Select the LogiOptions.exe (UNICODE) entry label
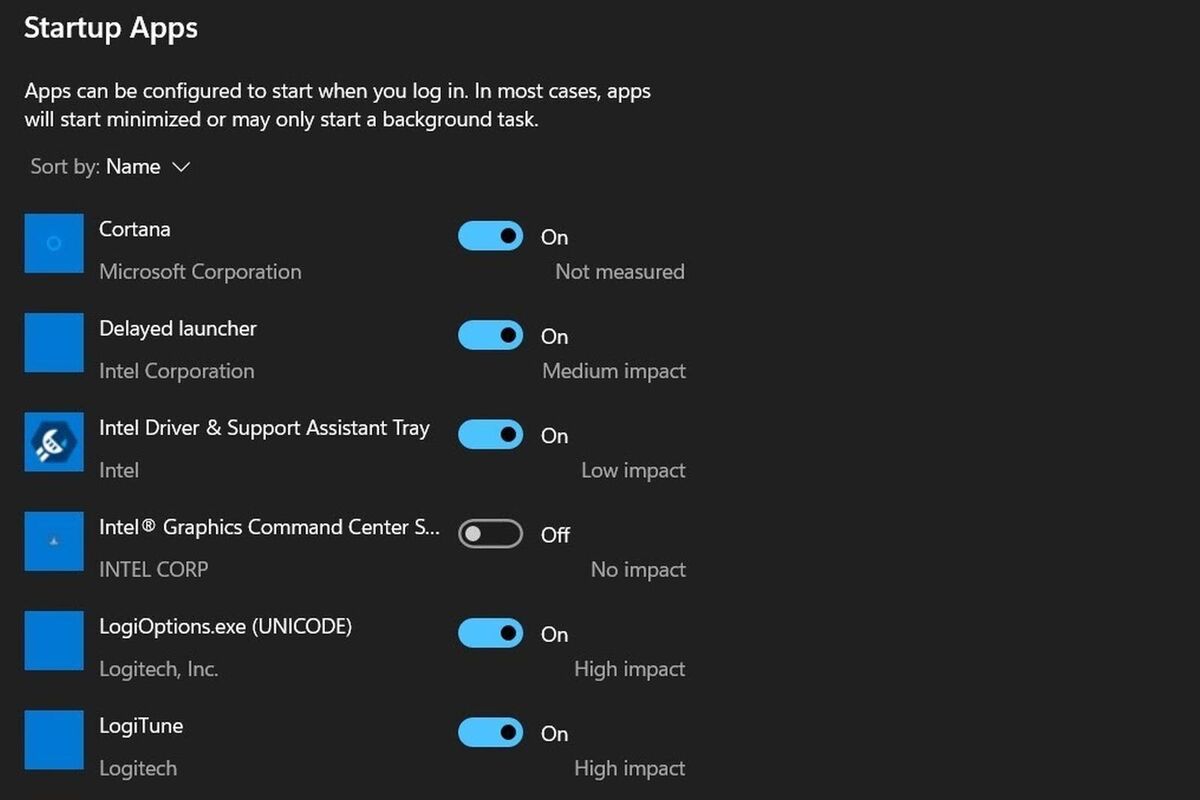The width and height of the screenshot is (1200, 800). point(225,627)
